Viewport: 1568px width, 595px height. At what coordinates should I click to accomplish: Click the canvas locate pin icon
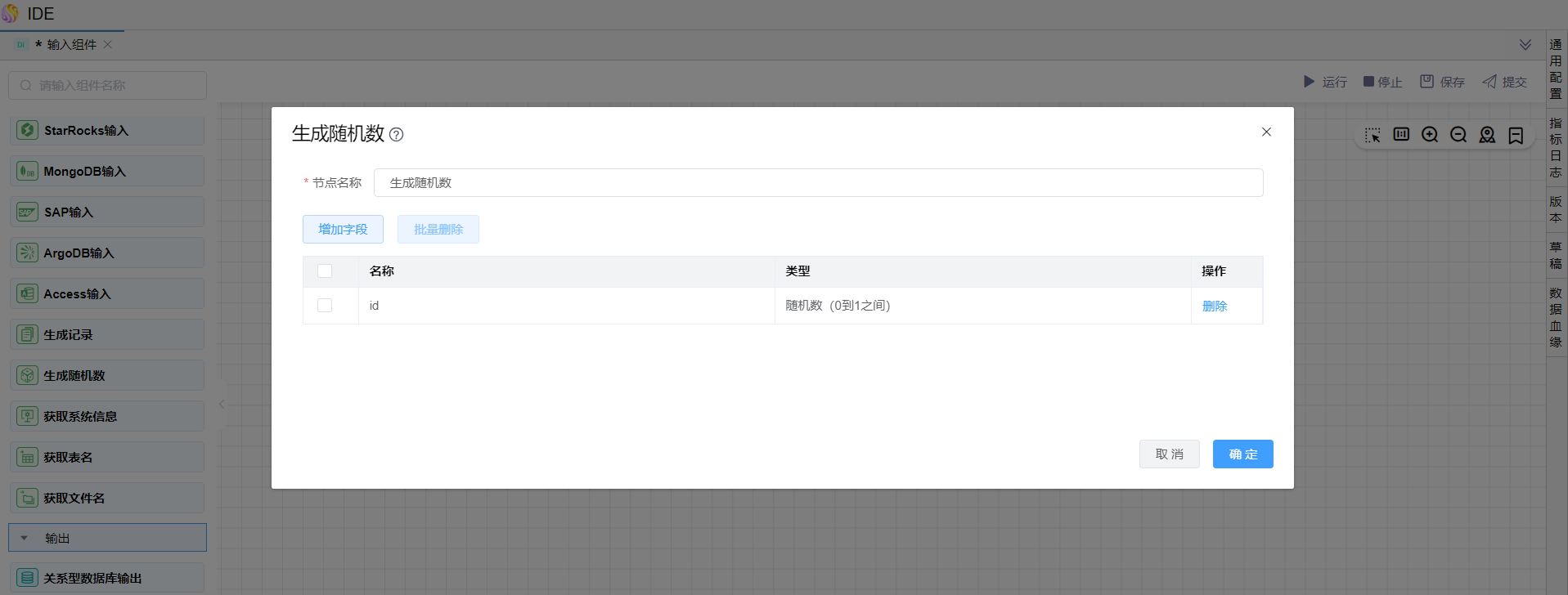coord(1487,135)
